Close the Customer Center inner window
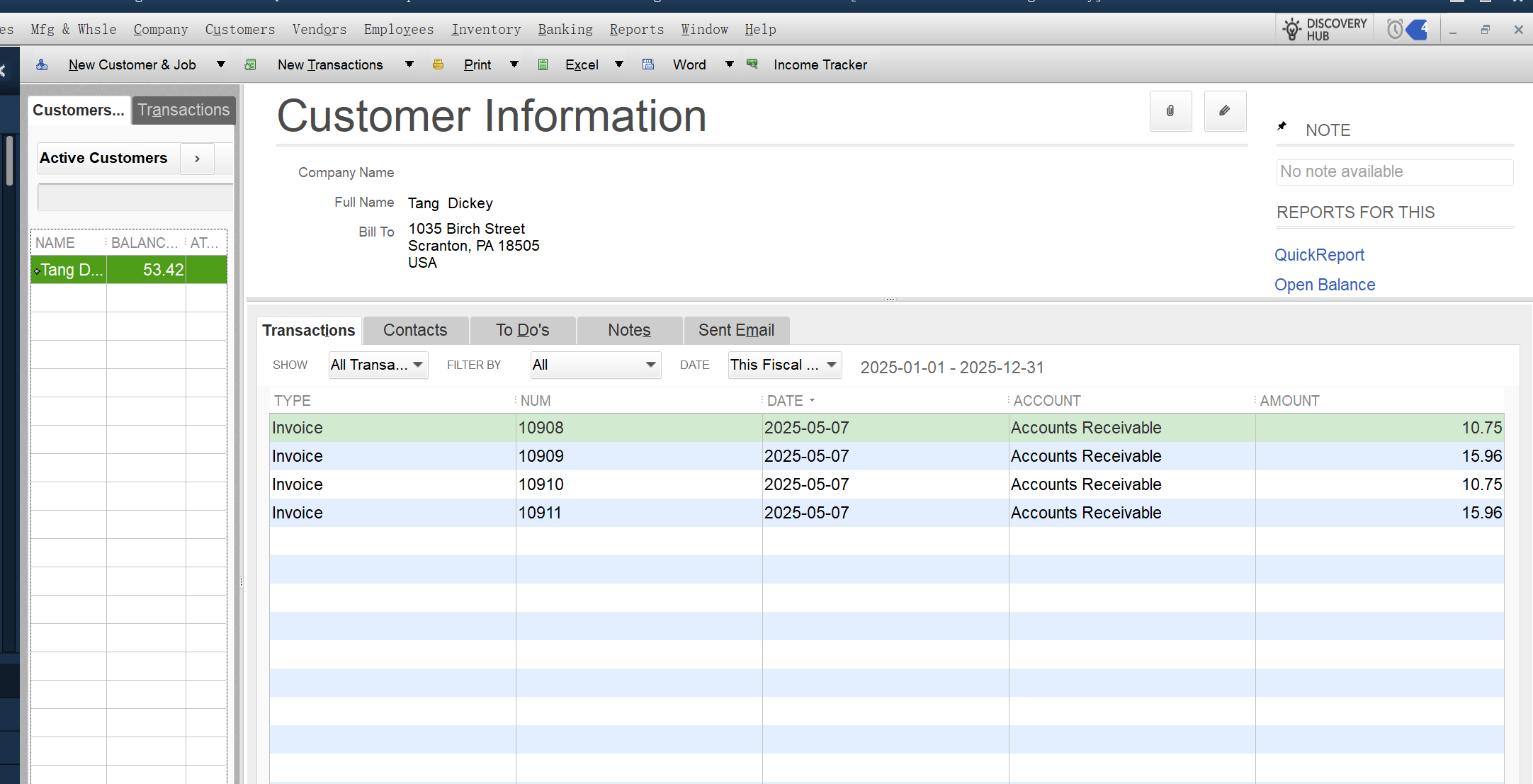Screen dimensions: 1533x784 [1518, 30]
